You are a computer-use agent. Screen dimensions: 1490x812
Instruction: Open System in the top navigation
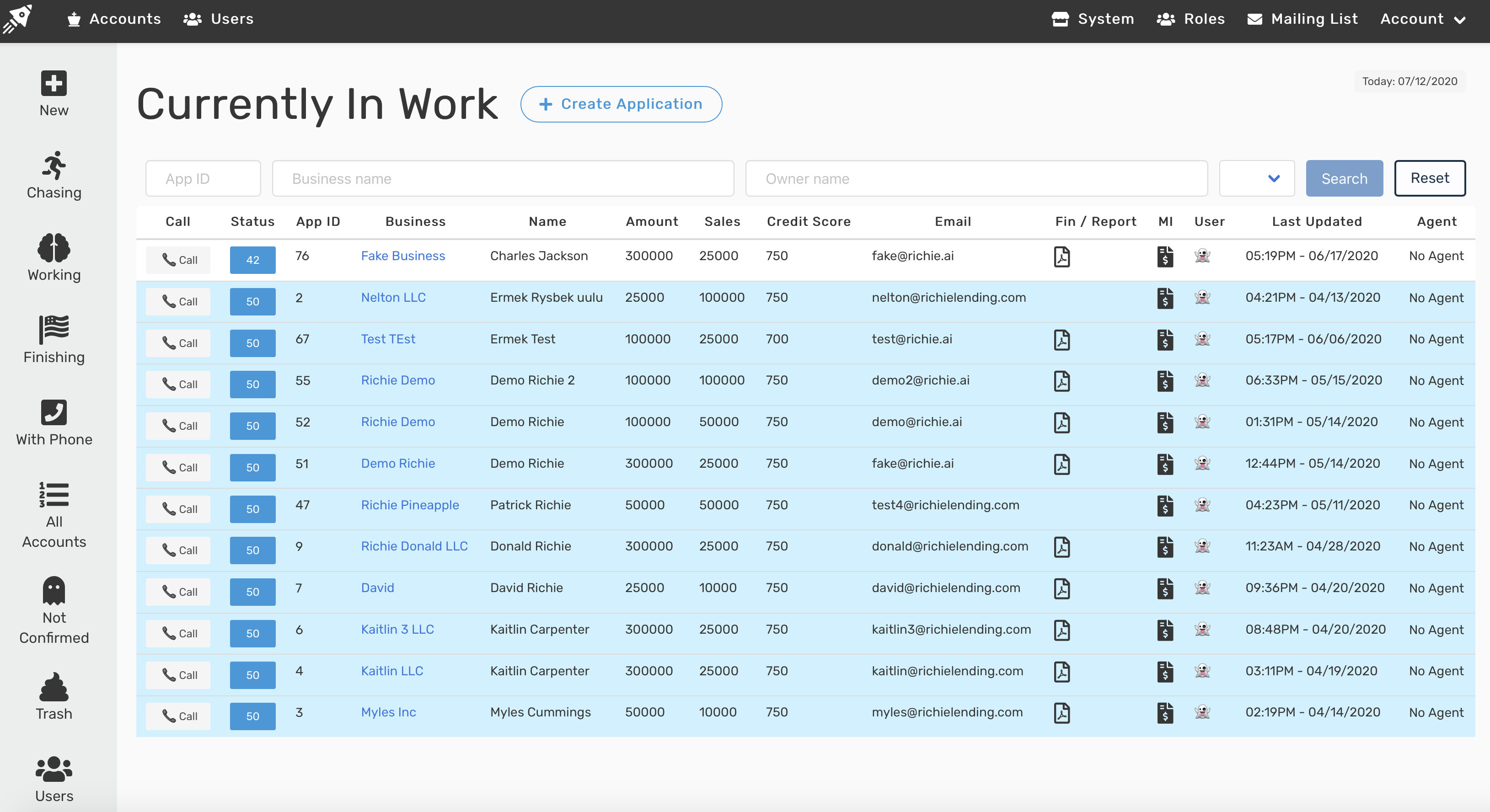pyautogui.click(x=1093, y=19)
